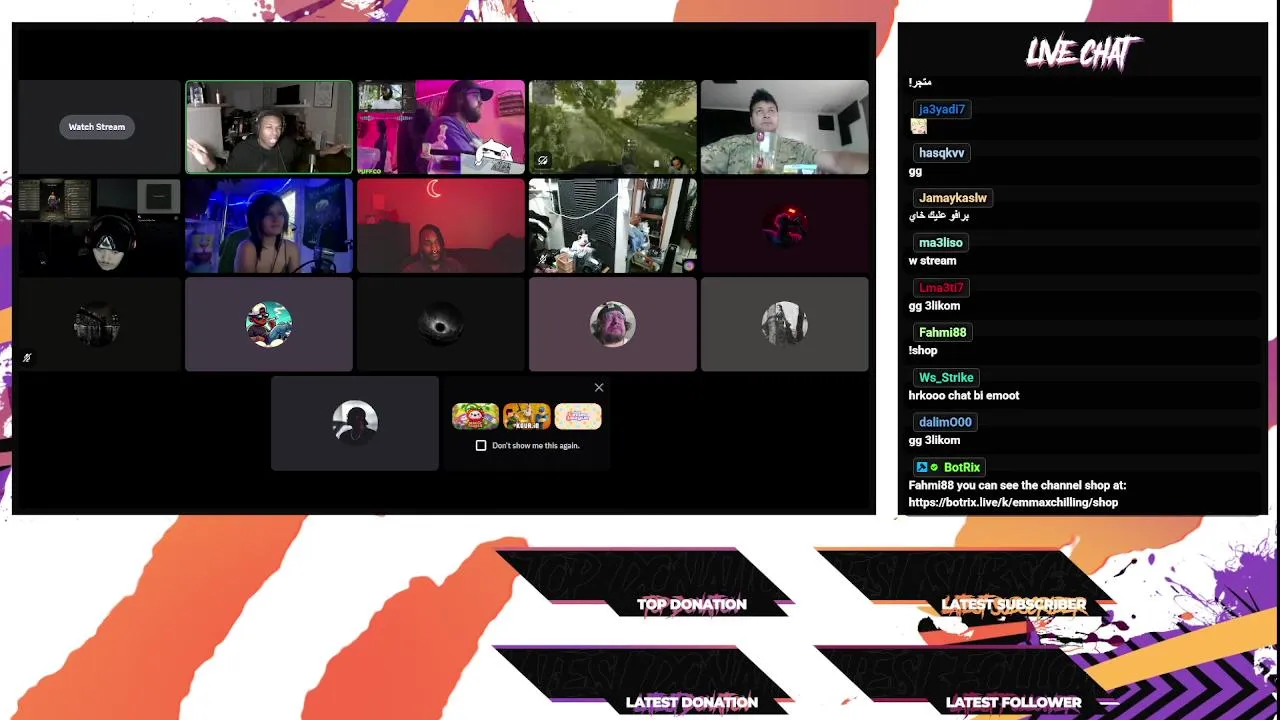Click the muted microphone icon on the bottom-left dark tile

(x=27, y=357)
